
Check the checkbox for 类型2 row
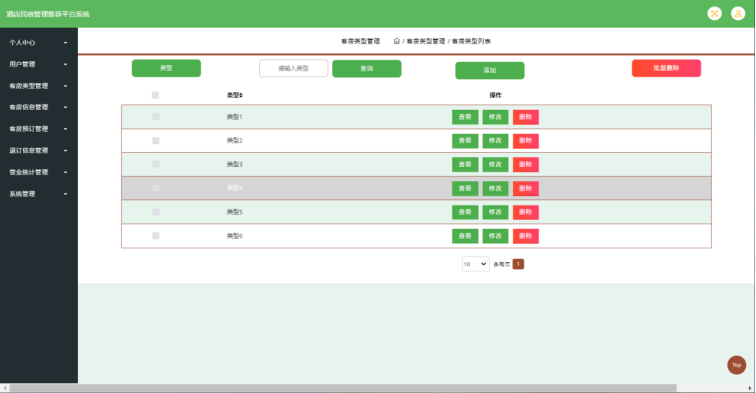point(156,141)
